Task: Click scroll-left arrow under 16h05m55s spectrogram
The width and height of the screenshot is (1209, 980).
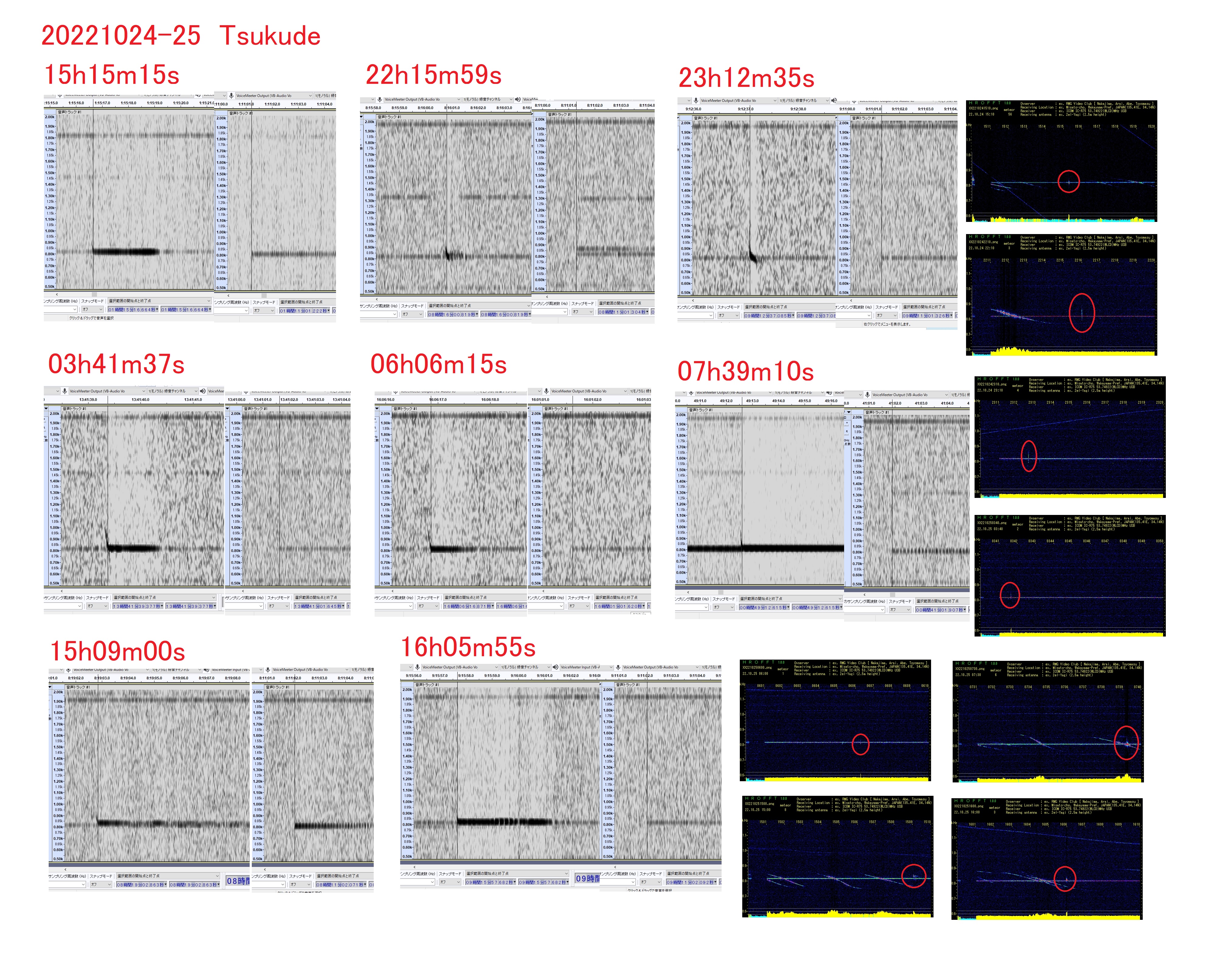Action: [414, 867]
